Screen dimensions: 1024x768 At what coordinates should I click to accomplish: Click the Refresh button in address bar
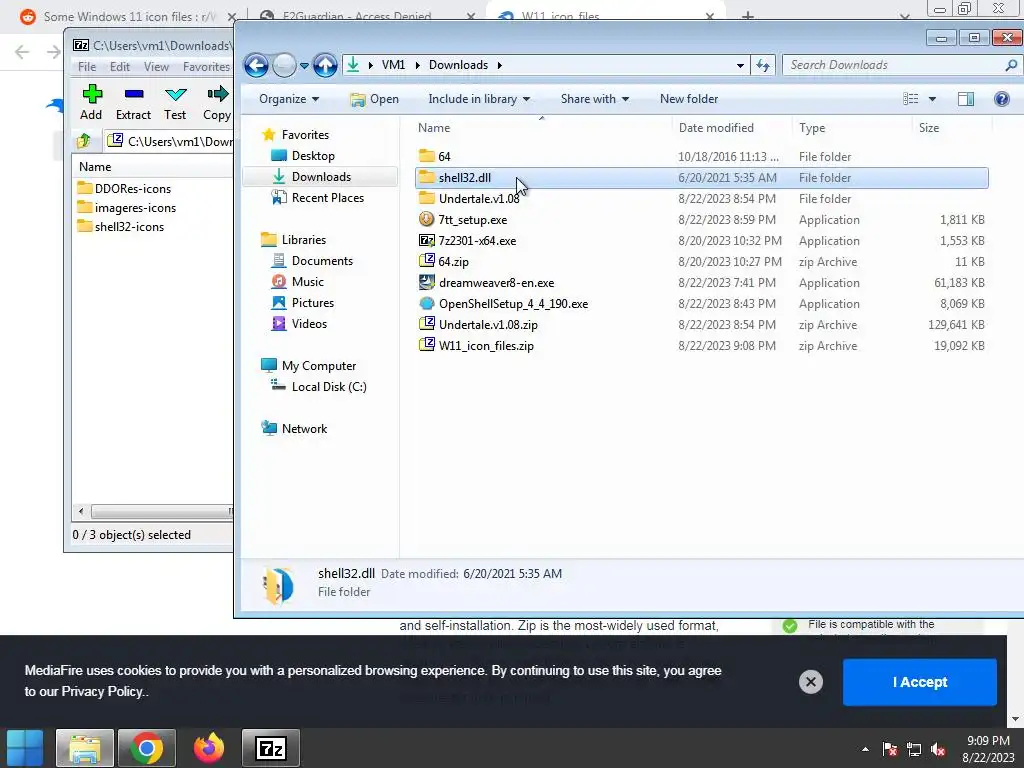tap(763, 65)
